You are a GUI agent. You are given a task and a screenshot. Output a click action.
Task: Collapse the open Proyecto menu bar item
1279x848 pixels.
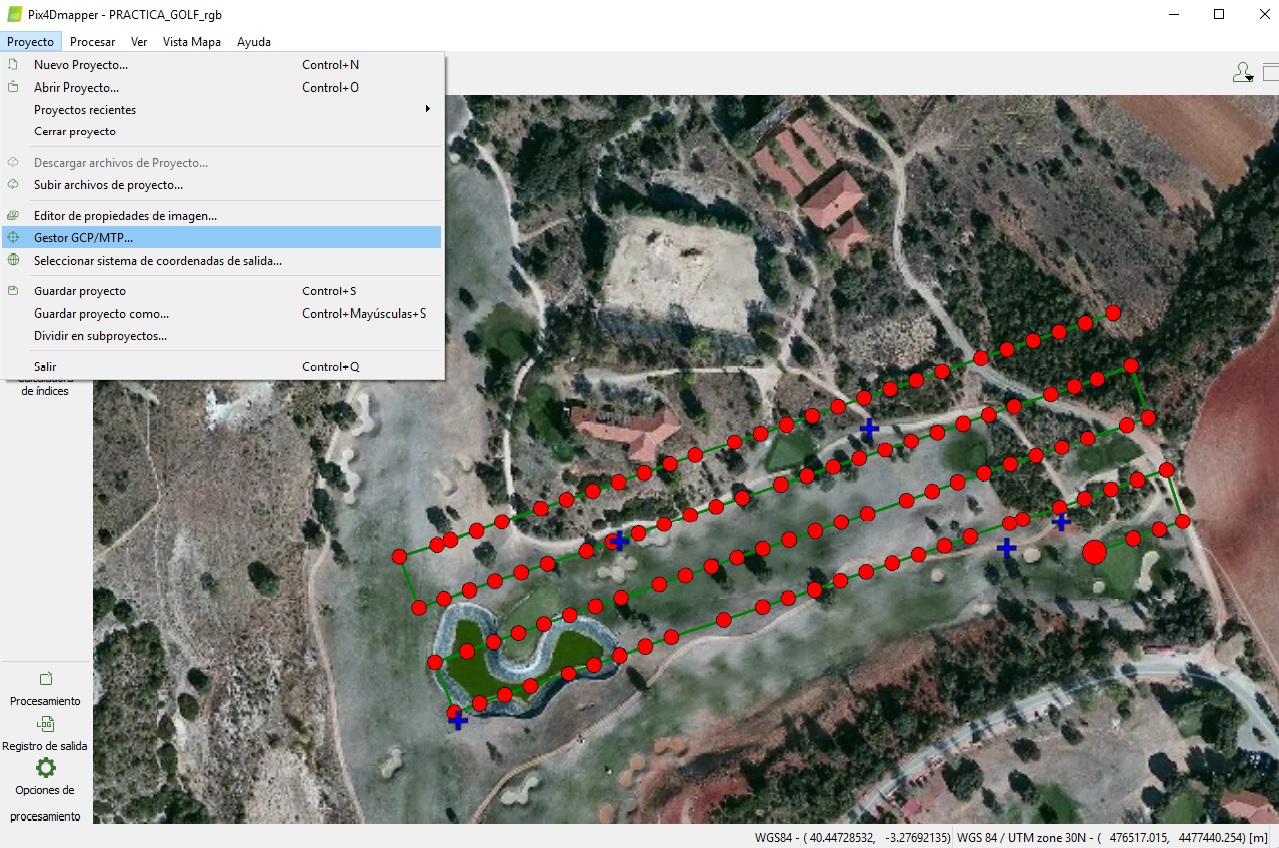coord(30,42)
